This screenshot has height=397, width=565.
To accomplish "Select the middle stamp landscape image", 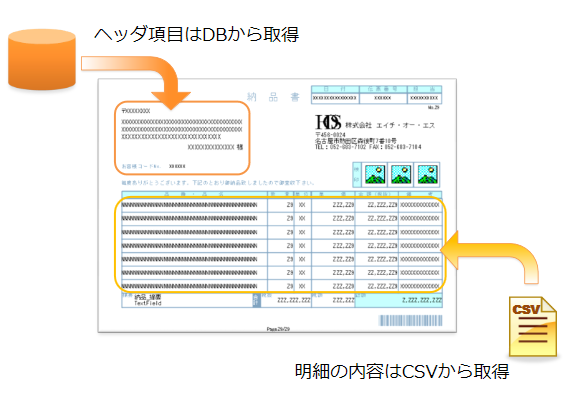I will [401, 174].
